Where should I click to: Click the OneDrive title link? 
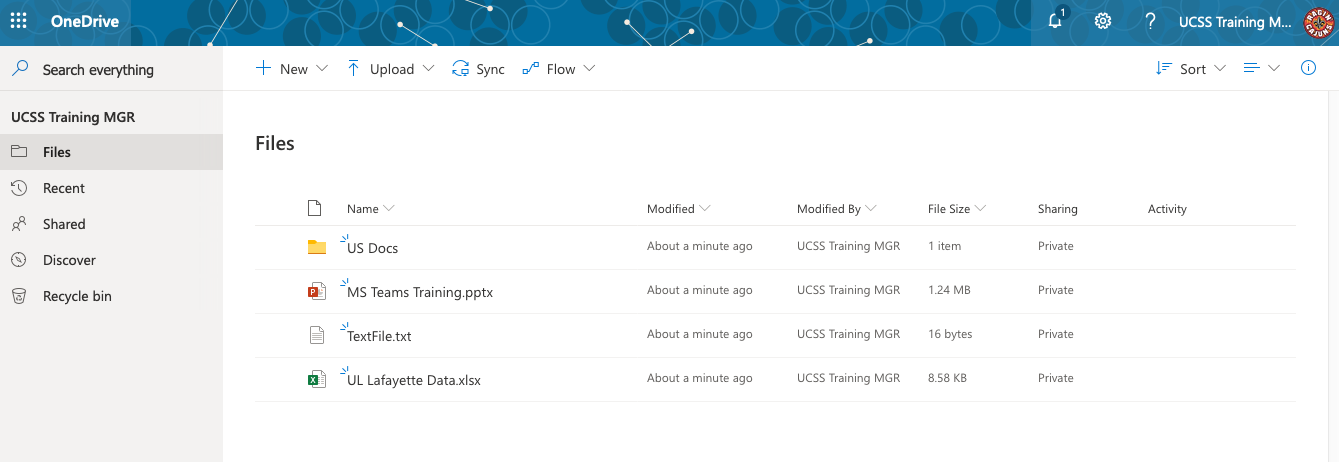85,21
